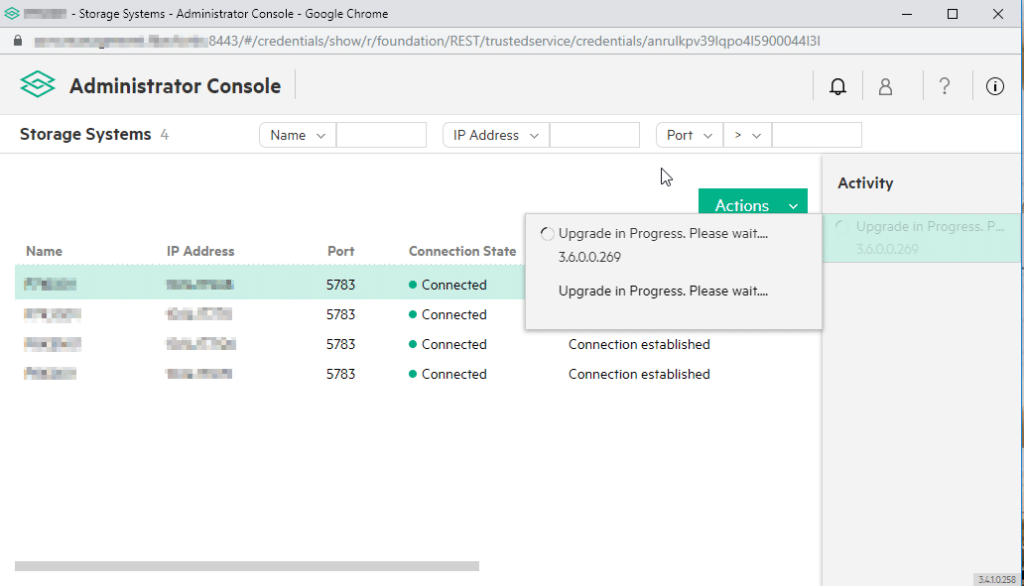Click the address bar lock icon
The width and height of the screenshot is (1024, 586).
point(18,41)
